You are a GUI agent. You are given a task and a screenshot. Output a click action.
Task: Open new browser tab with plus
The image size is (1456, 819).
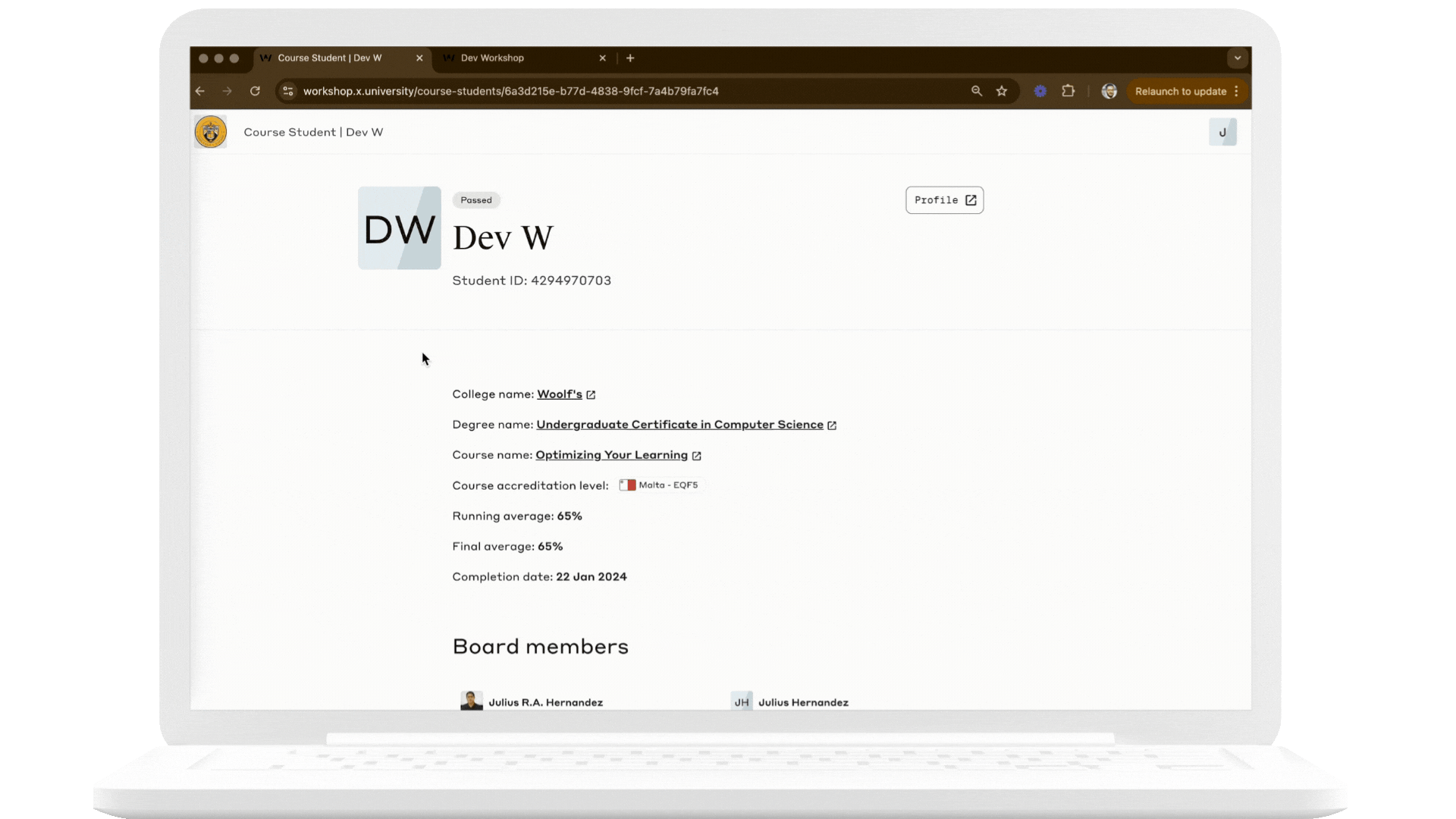tap(630, 58)
